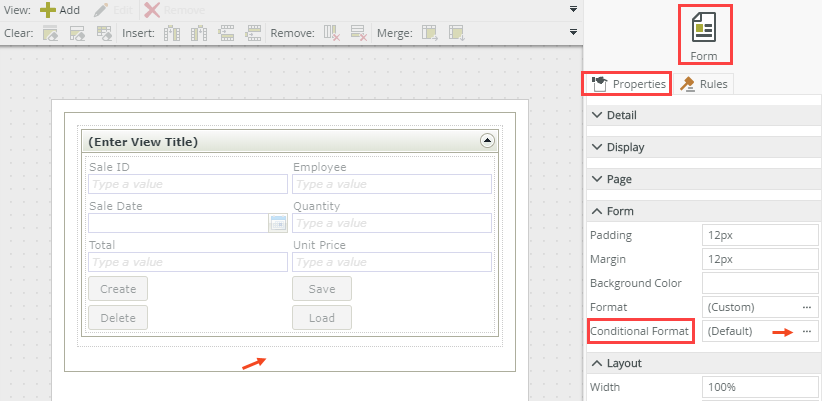Image resolution: width=822 pixels, height=401 pixels.
Task: Click the Width value field
Action: [x=760, y=387]
